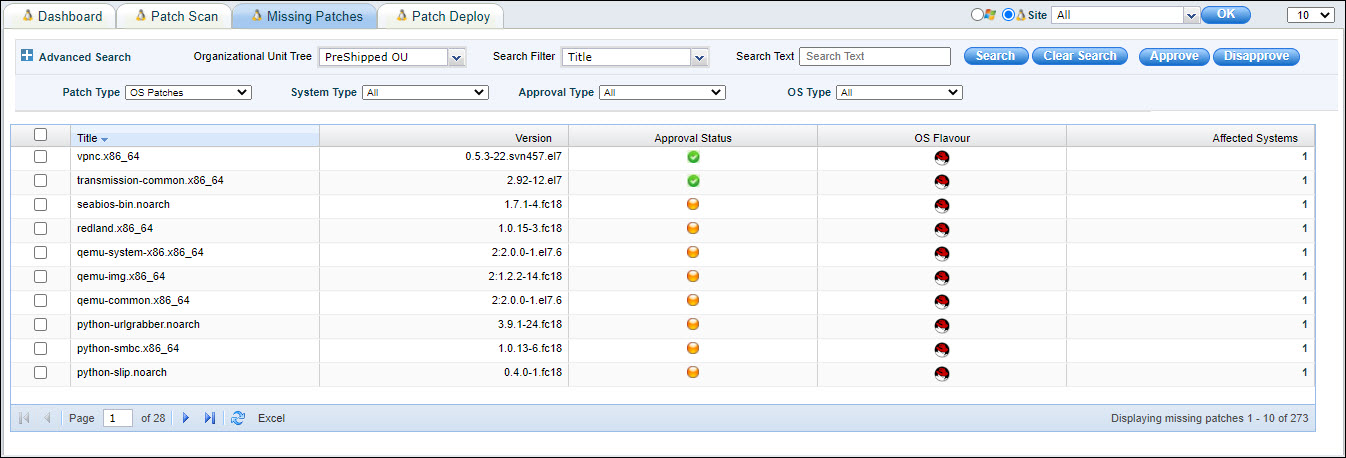Image resolution: width=1346 pixels, height=458 pixels.
Task: Click the Clear Search button
Action: (x=1080, y=56)
